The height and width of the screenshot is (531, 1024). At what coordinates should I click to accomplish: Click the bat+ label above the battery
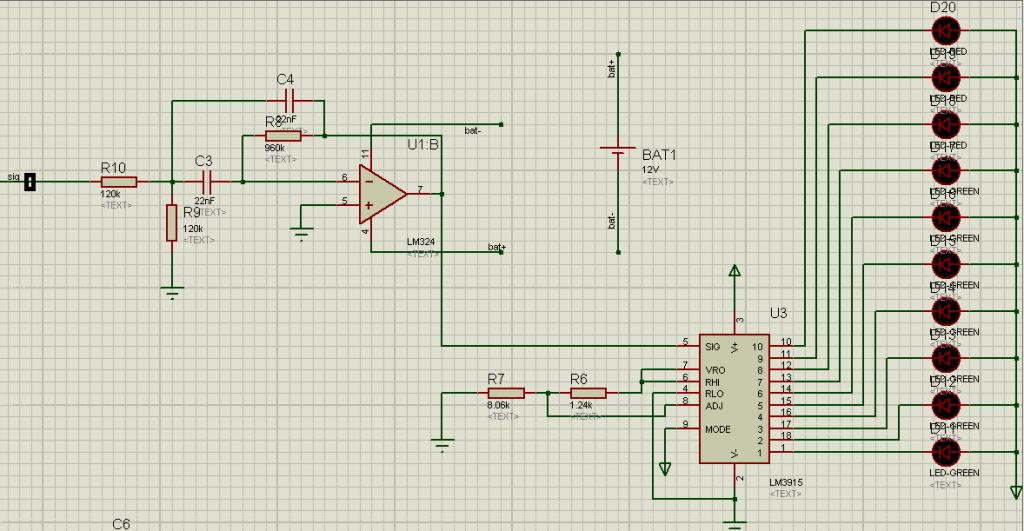point(612,68)
